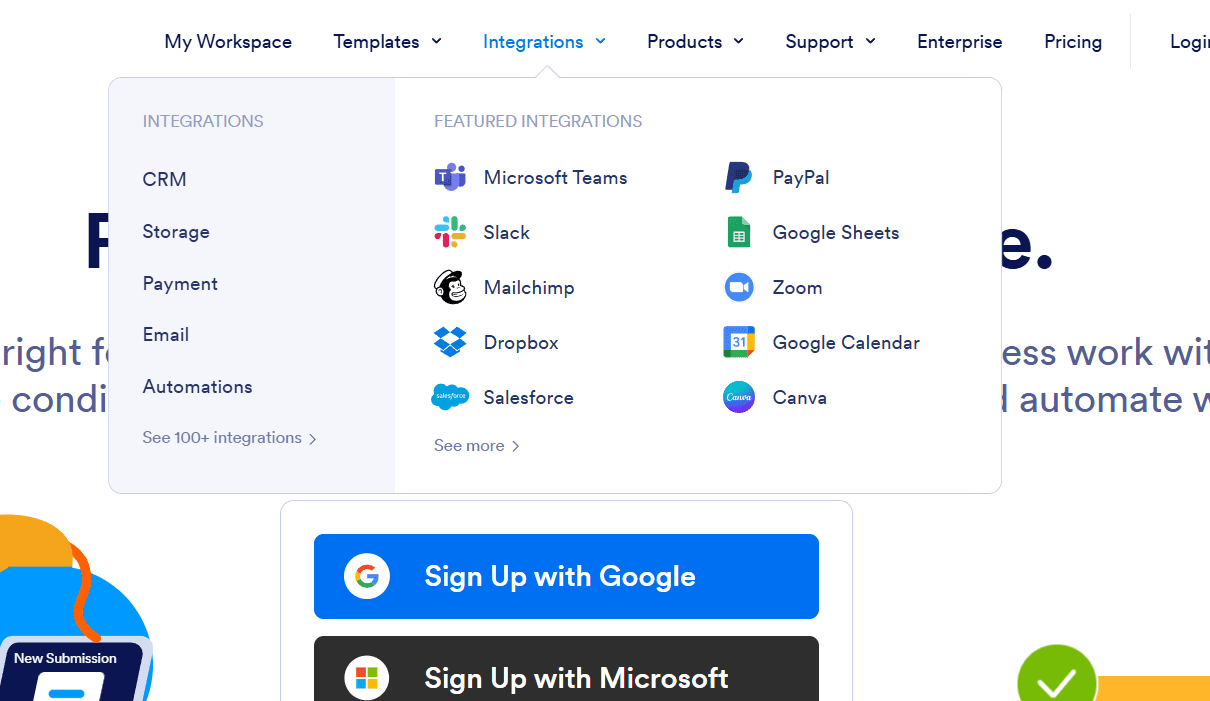Open the Canva integration text link
The image size is (1210, 701).
pyautogui.click(x=800, y=397)
